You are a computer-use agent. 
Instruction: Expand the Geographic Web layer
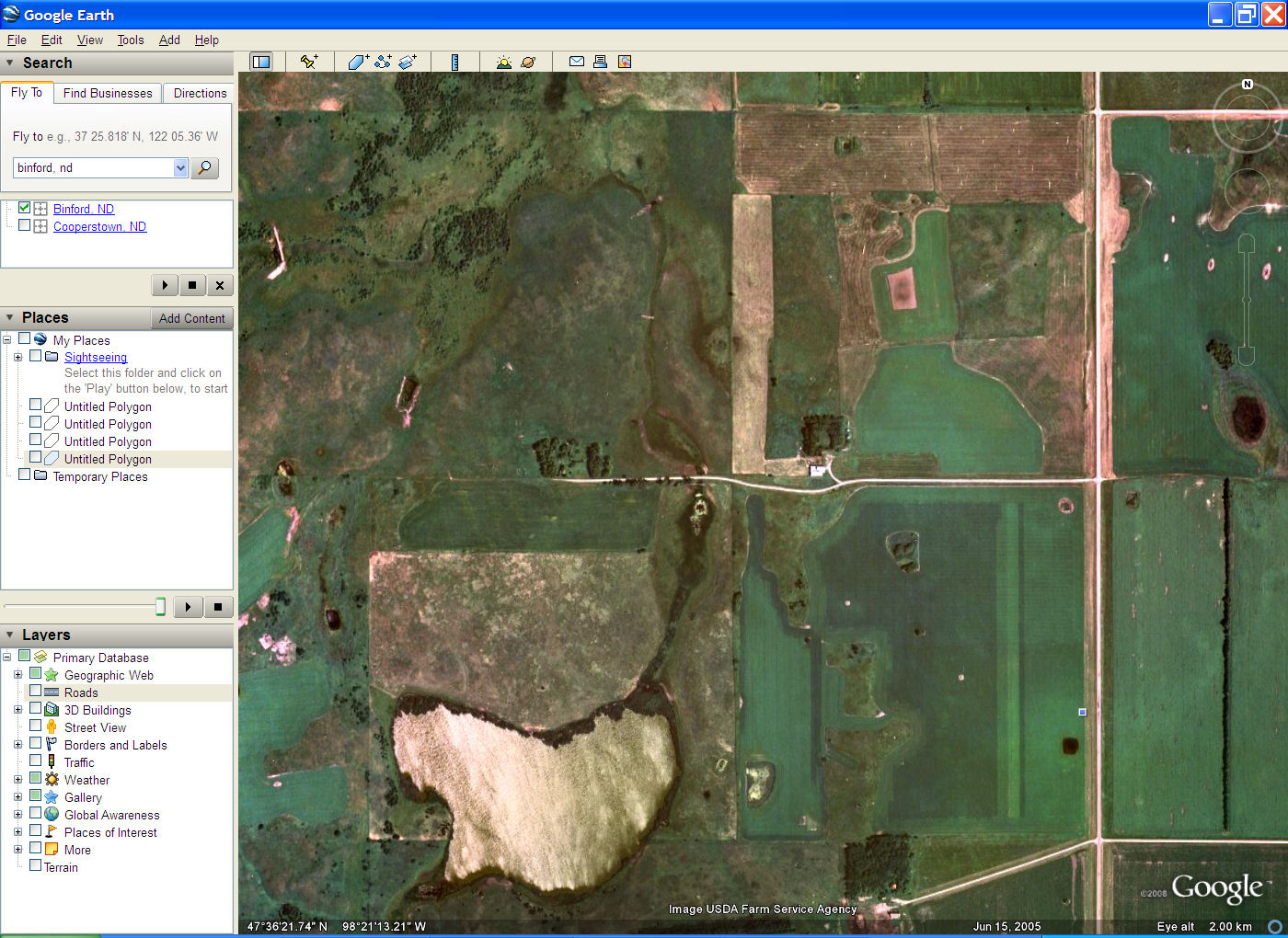[x=17, y=675]
